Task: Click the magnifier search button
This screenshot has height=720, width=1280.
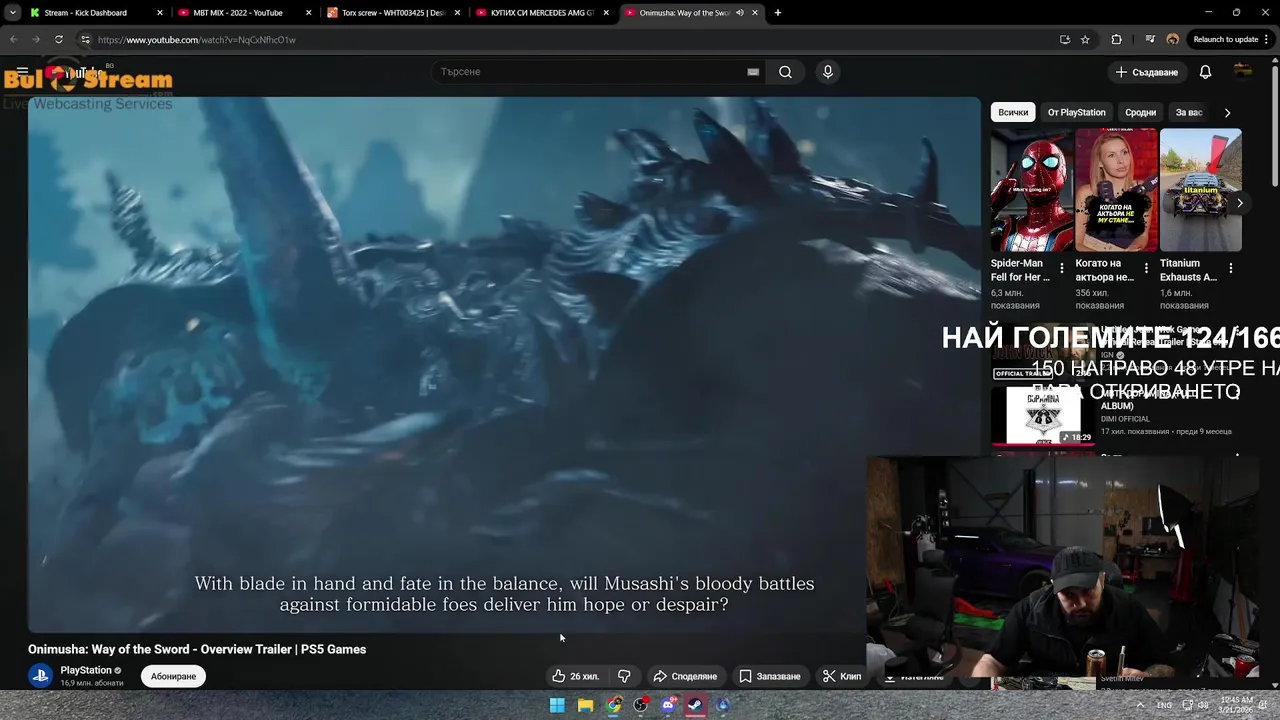Action: point(785,72)
